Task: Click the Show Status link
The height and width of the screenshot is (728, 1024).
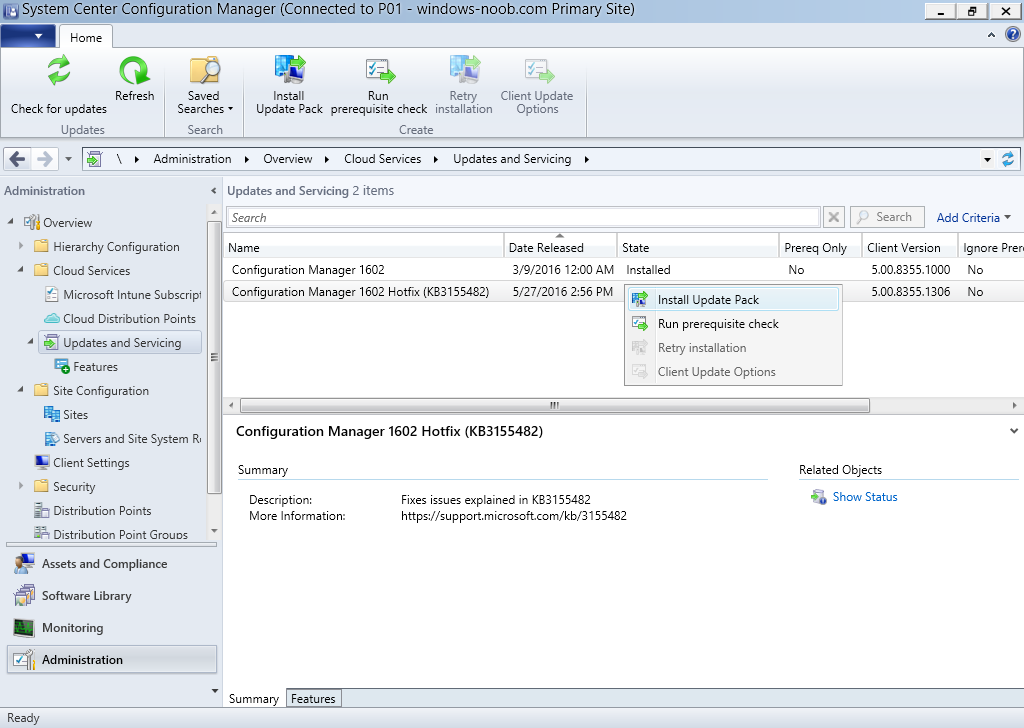Action: (x=865, y=497)
